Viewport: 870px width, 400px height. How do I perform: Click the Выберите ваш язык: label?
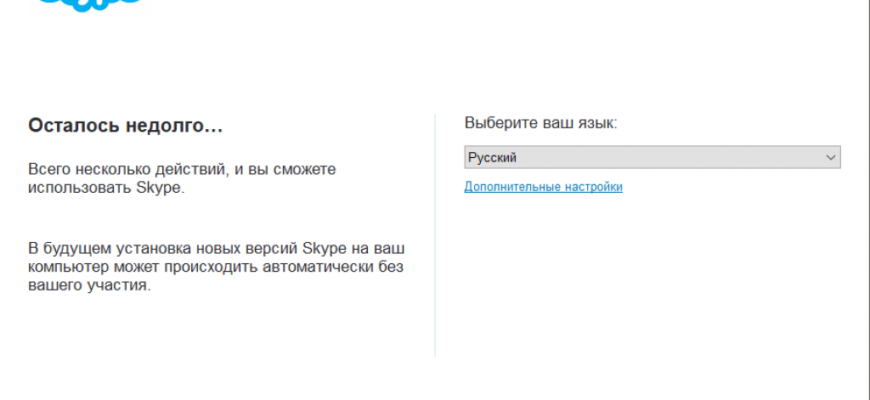click(541, 123)
